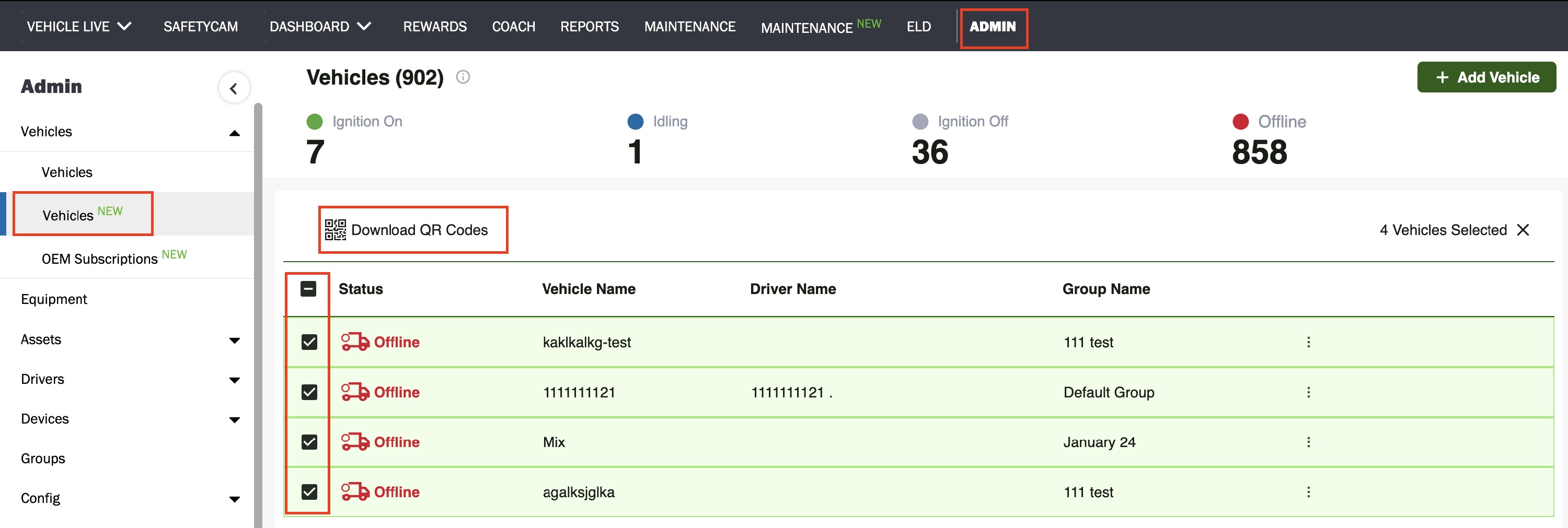Screen dimensions: 1568x528
Task: Click the grey Ignition Off status dot
Action: (x=920, y=122)
